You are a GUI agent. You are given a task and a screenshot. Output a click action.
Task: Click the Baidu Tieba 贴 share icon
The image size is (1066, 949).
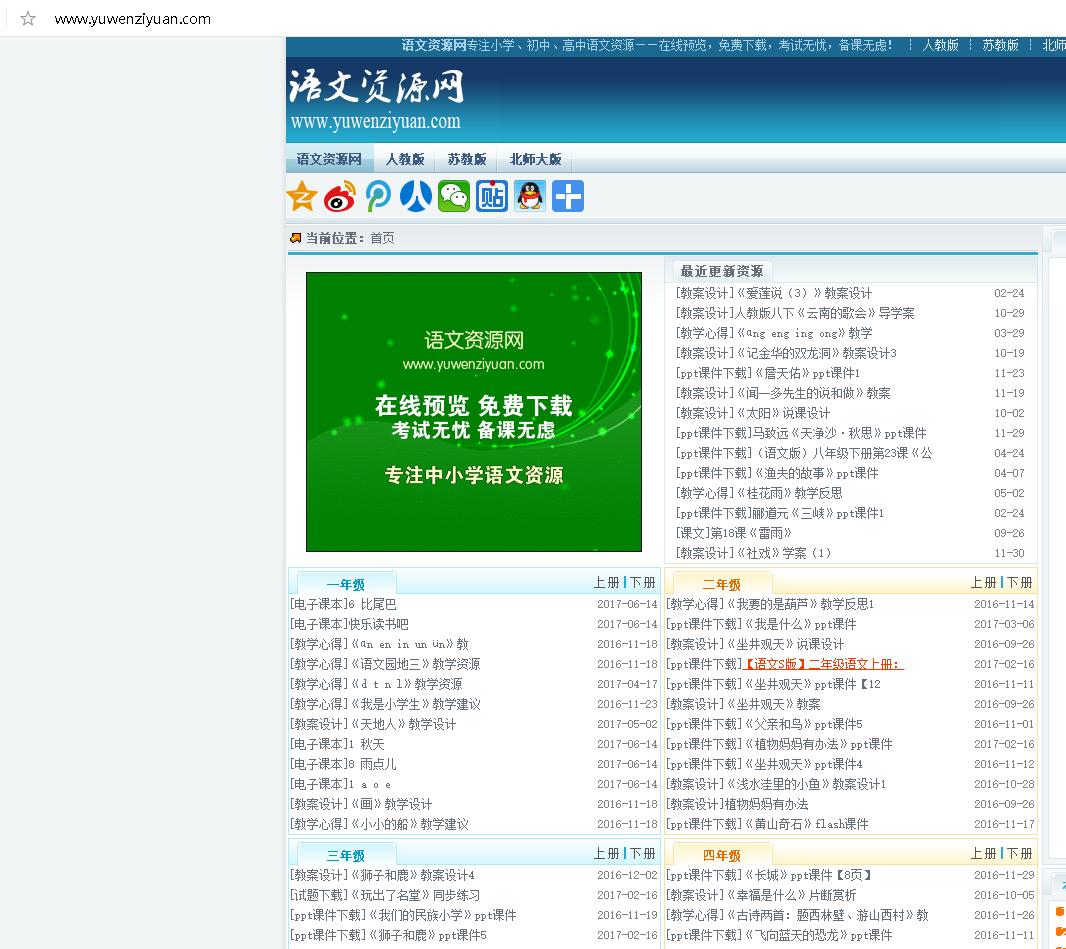(x=491, y=196)
